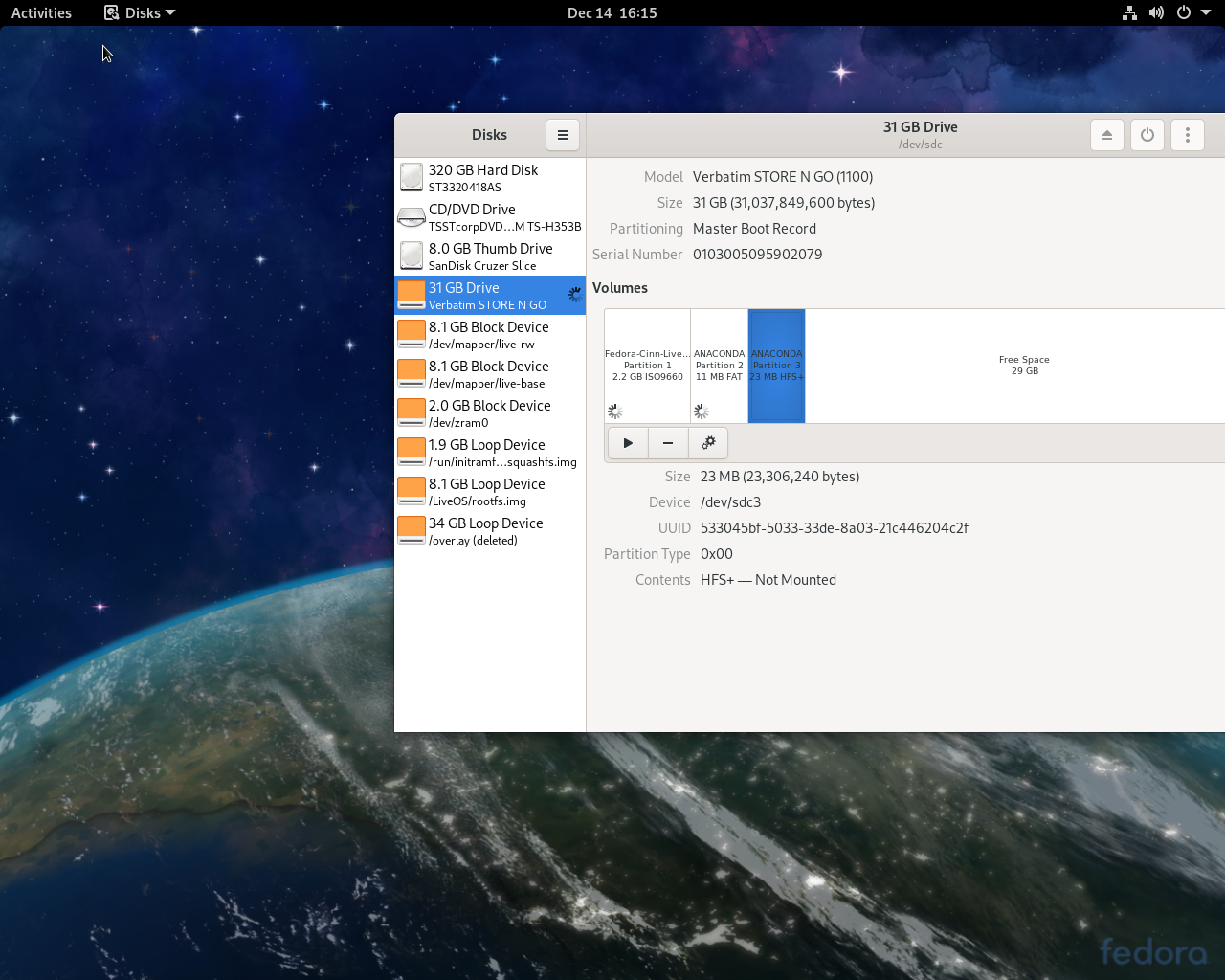Viewport: 1225px width, 980px height.
Task: Open the Activities overview
Action: pos(41,12)
